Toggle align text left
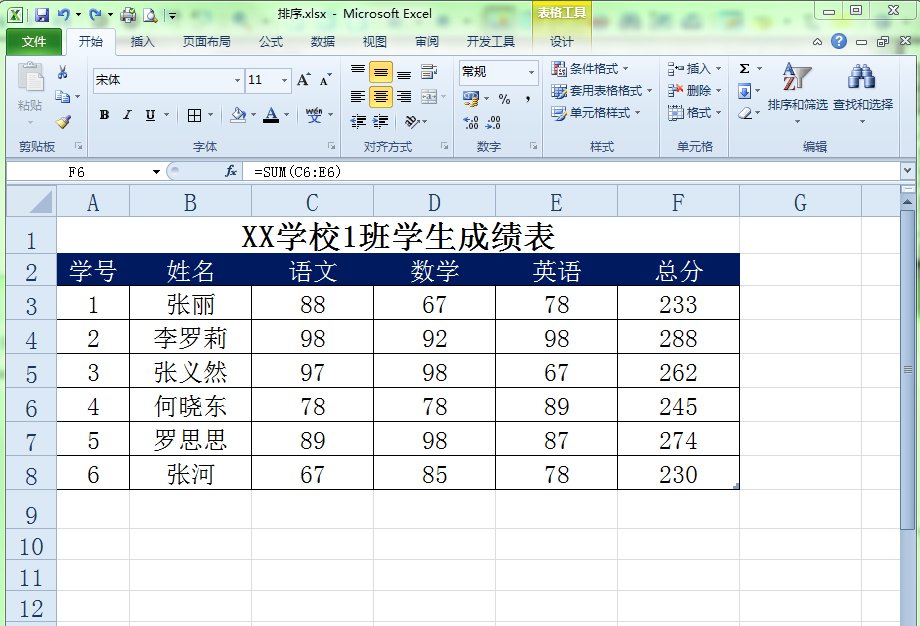The height and width of the screenshot is (626, 920). pos(358,96)
